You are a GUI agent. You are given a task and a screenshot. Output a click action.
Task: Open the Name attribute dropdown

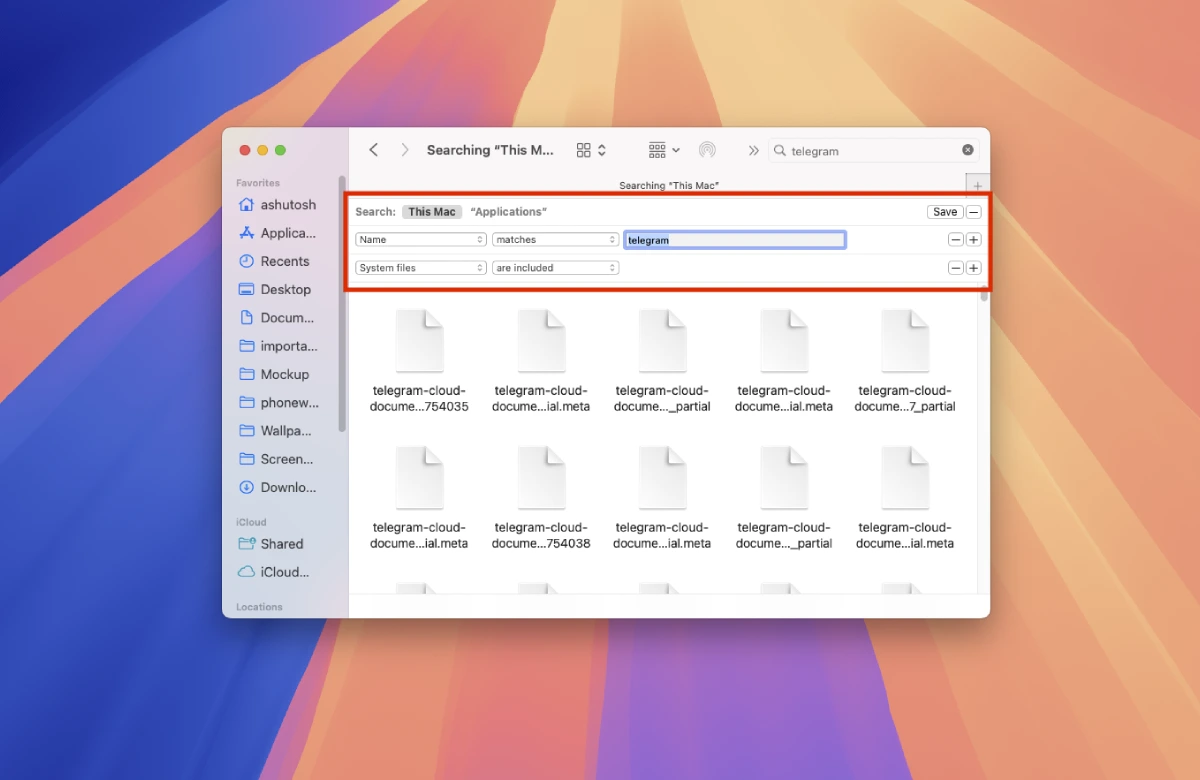point(421,240)
